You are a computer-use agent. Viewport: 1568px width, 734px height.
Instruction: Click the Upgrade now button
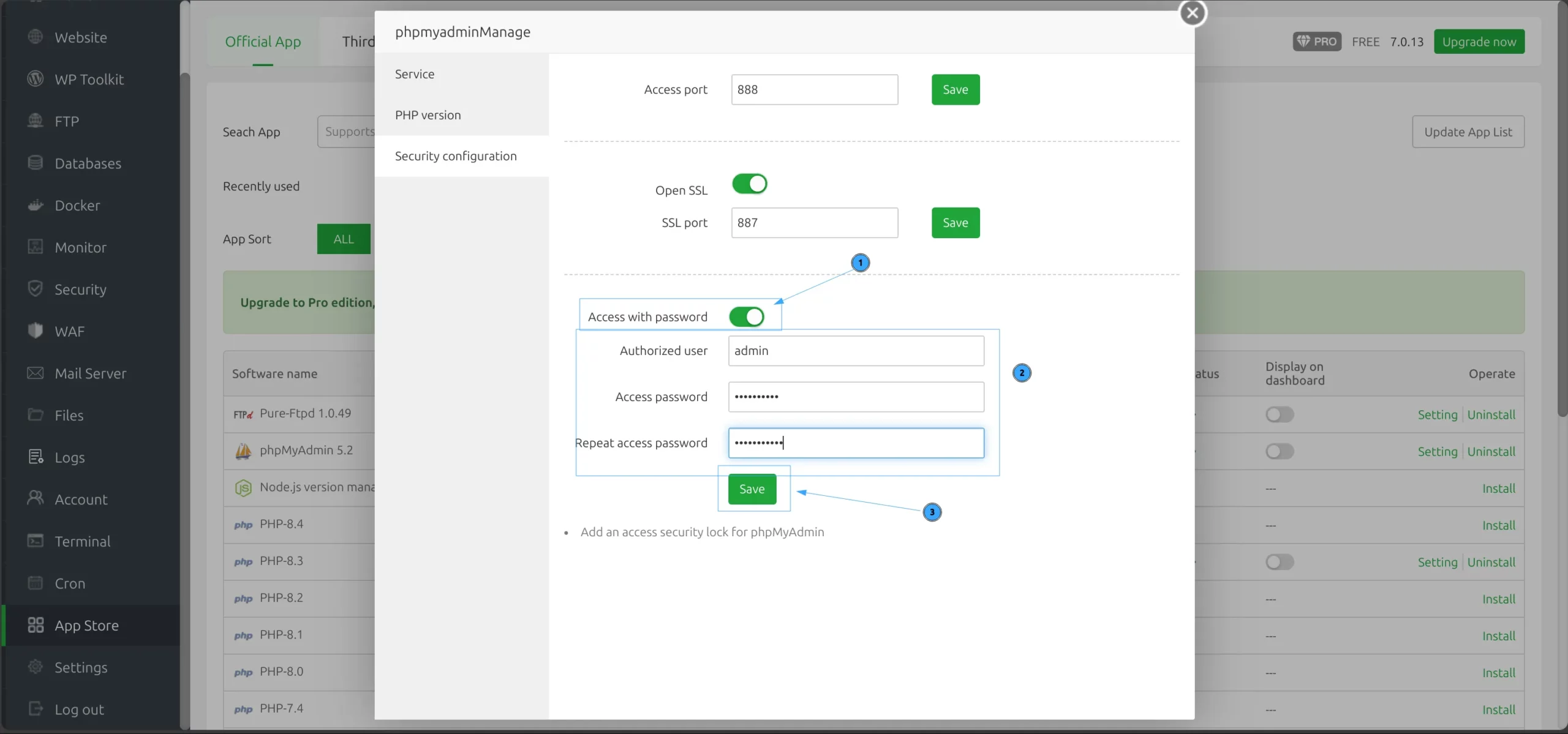[x=1479, y=42]
